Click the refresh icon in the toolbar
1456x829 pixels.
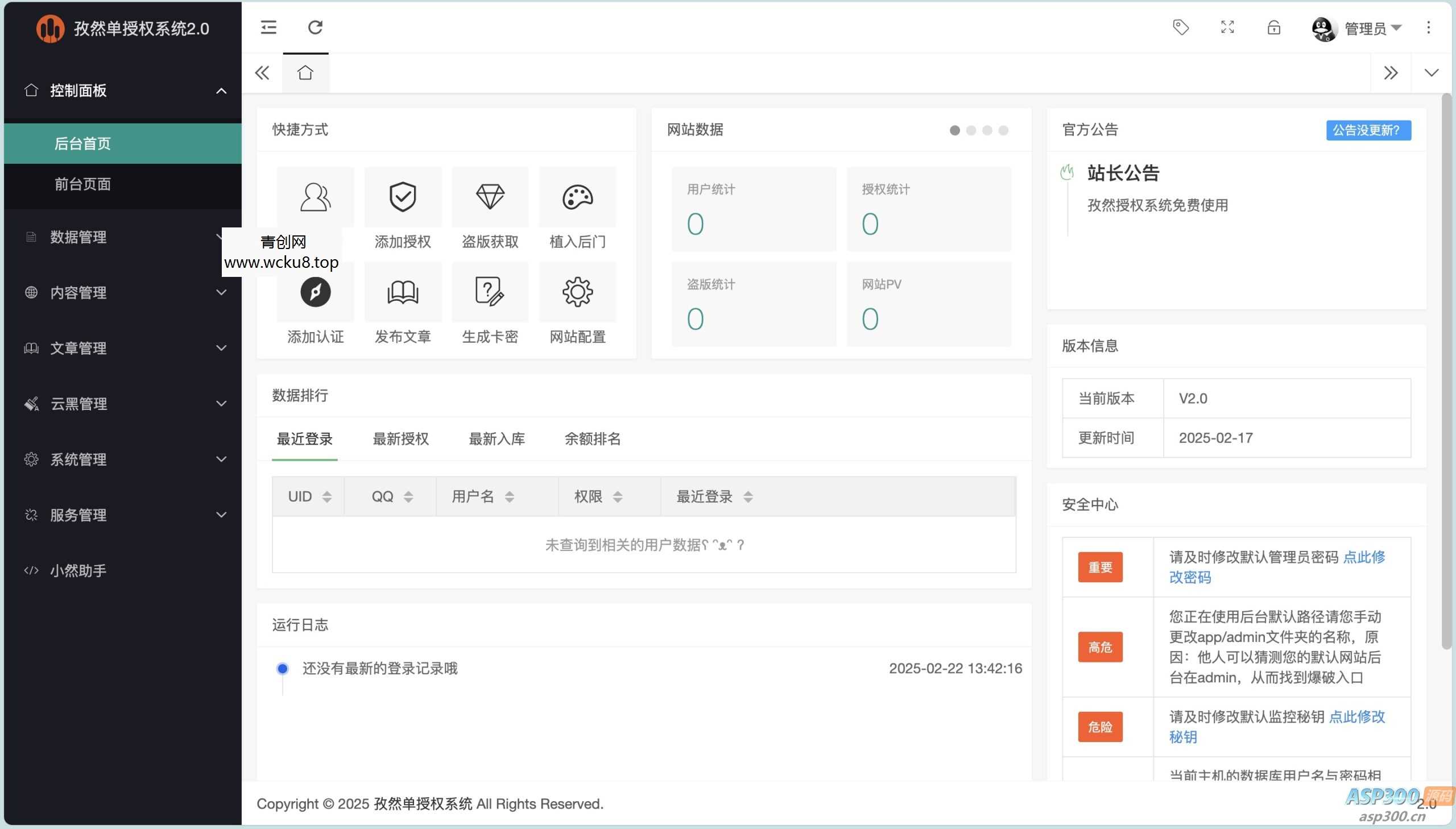(x=316, y=27)
